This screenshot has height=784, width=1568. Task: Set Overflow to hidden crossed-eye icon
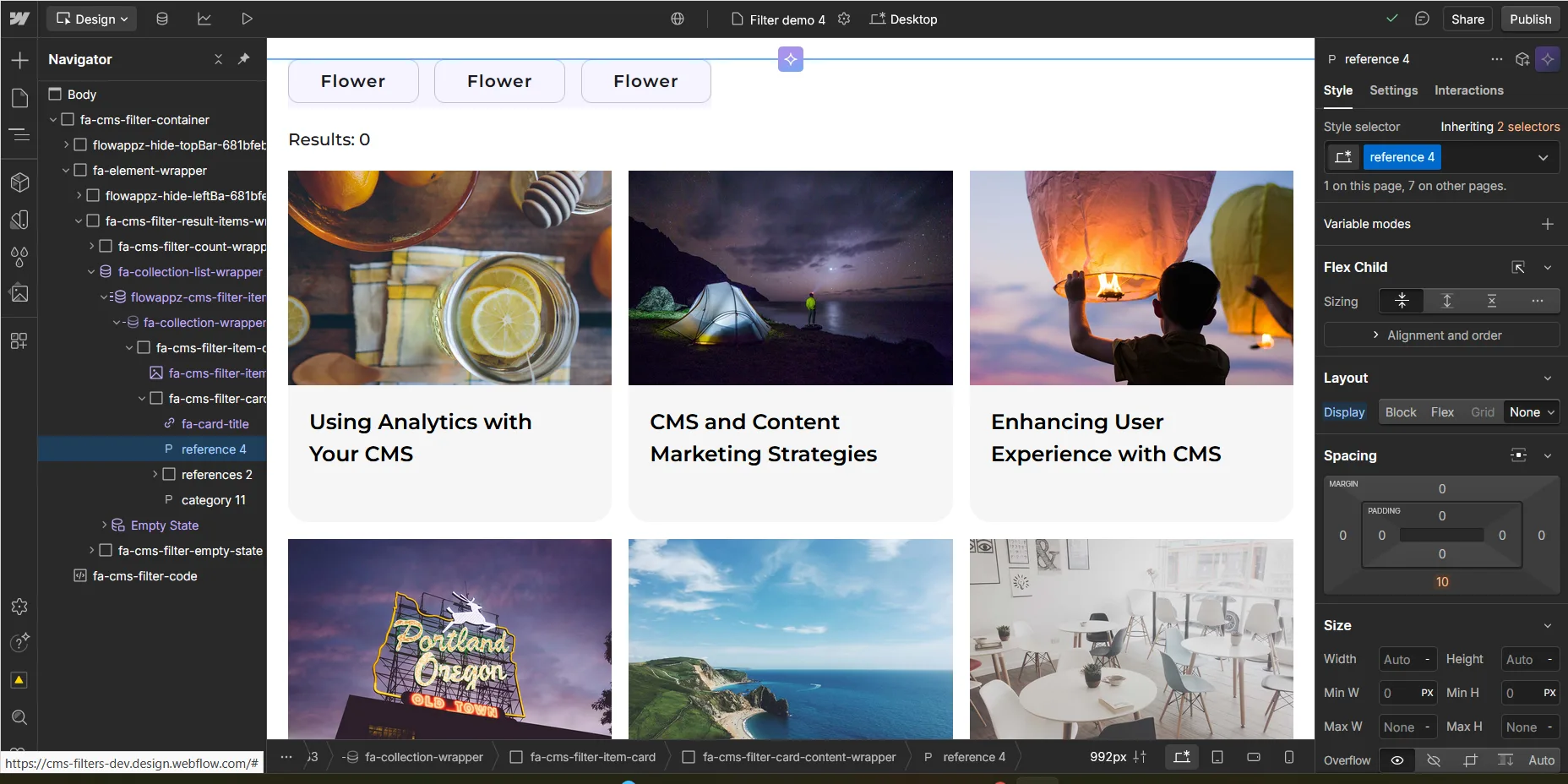(1434, 760)
